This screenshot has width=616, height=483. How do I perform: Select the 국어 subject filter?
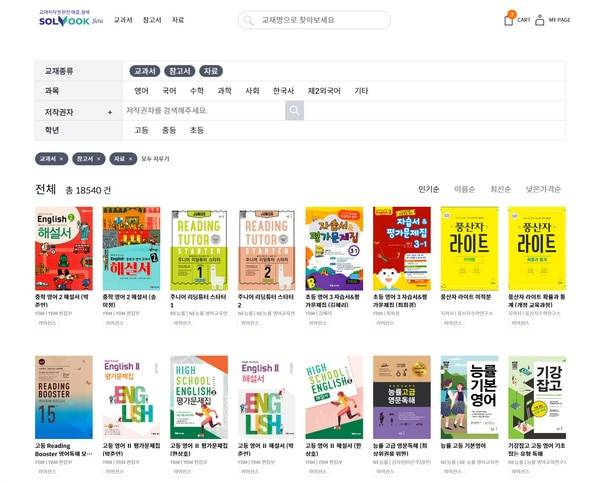pyautogui.click(x=169, y=91)
